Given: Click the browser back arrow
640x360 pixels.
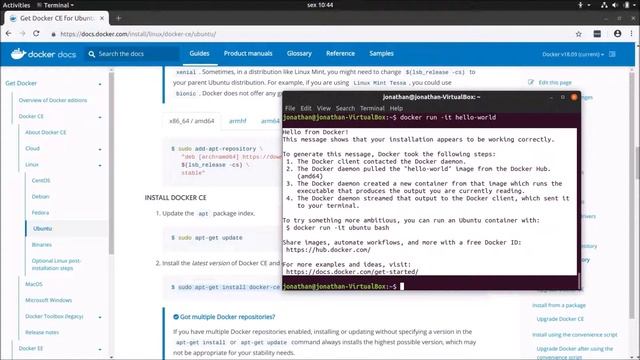Looking at the screenshot, I should click(9, 34).
